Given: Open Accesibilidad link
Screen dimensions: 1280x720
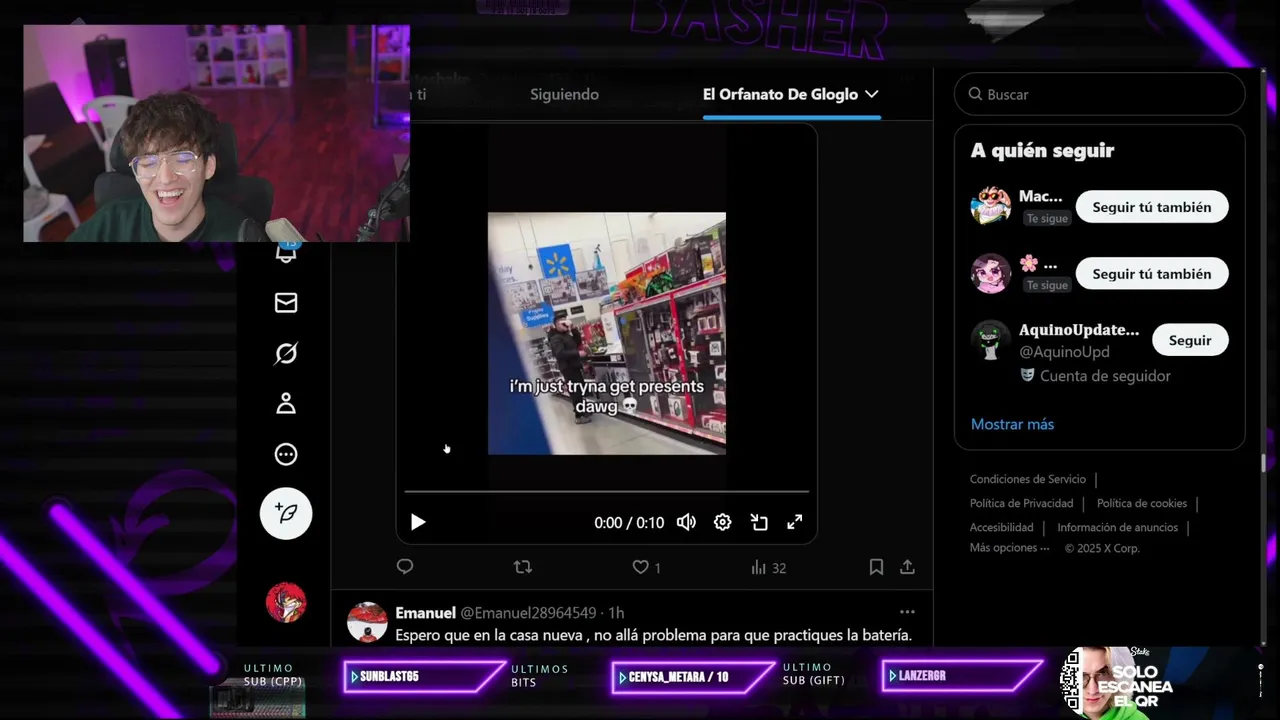Looking at the screenshot, I should point(1001,527).
